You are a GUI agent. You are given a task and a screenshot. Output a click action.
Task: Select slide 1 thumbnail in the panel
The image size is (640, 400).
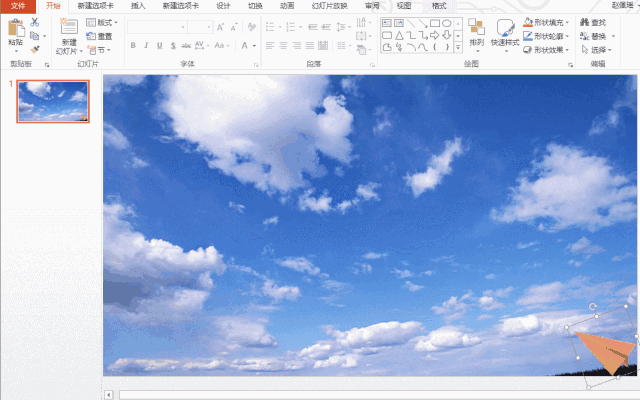point(53,102)
